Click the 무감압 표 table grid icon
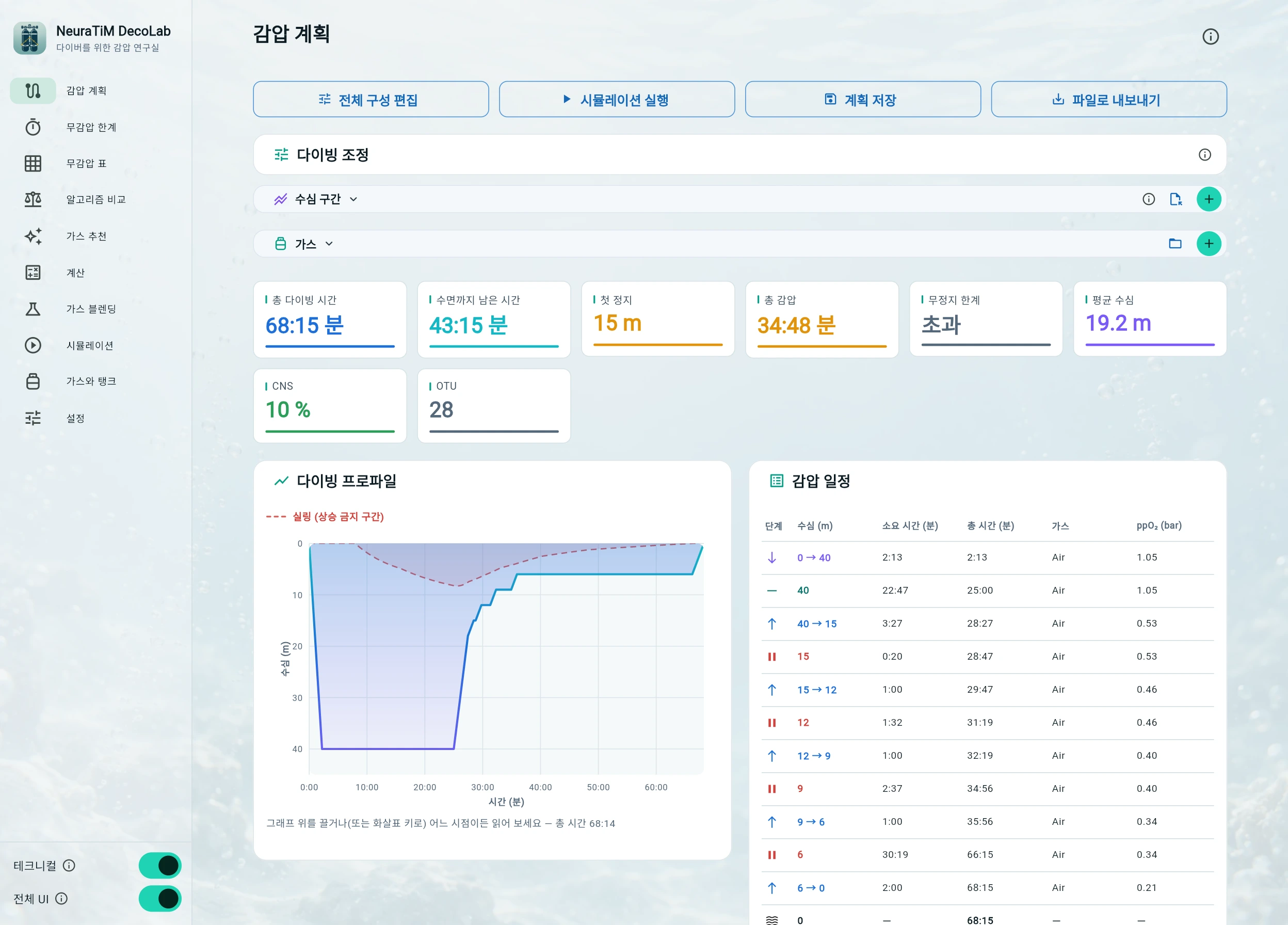This screenshot has height=925, width=1288. coord(33,163)
